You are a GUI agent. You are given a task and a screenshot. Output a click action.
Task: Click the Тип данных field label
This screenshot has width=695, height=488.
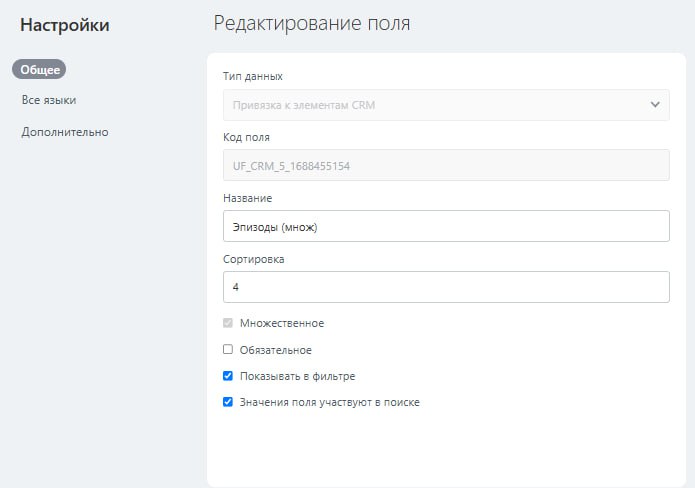tap(252, 76)
